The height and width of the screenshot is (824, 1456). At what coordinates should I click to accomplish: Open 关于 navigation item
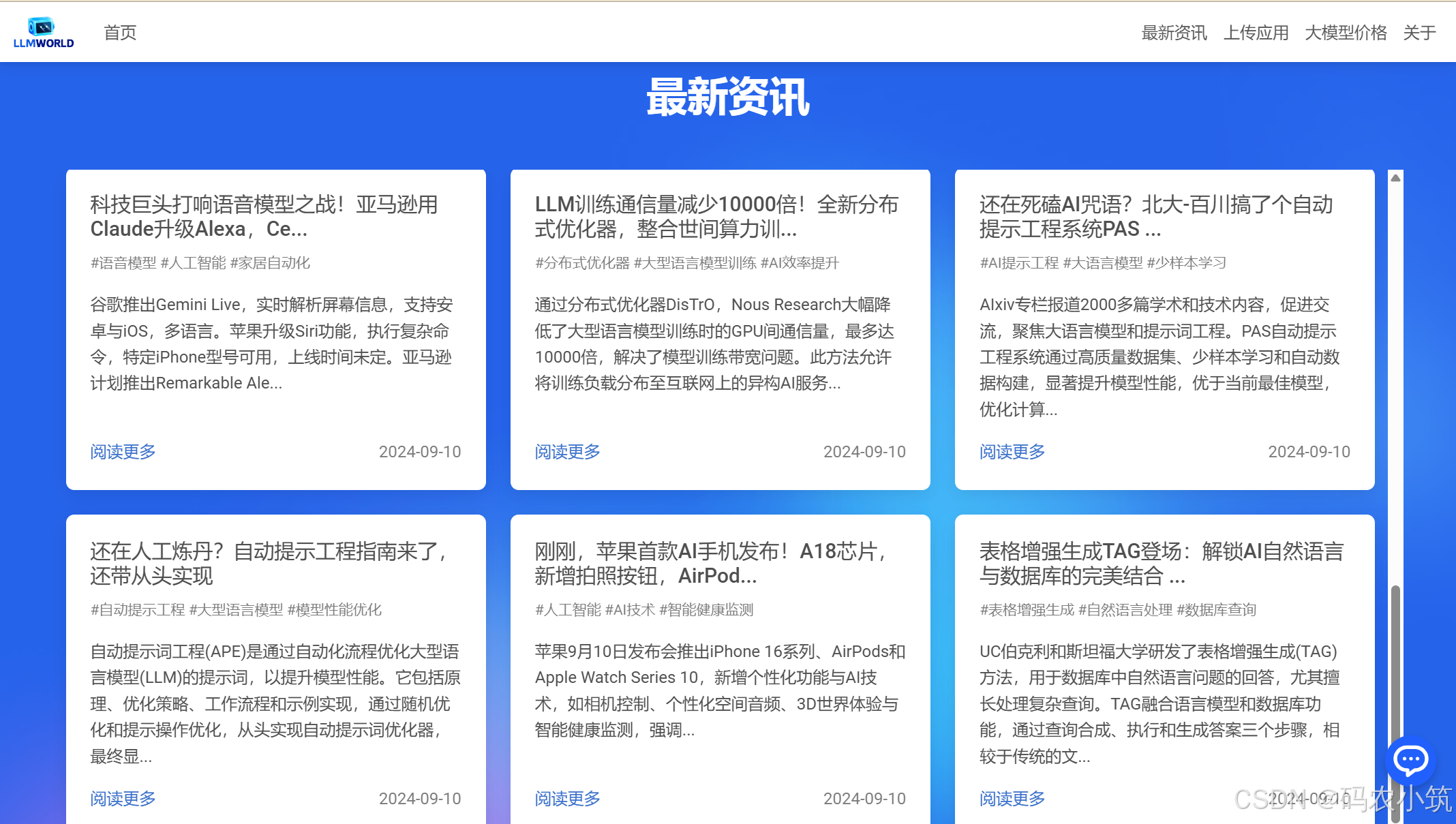pos(1419,33)
